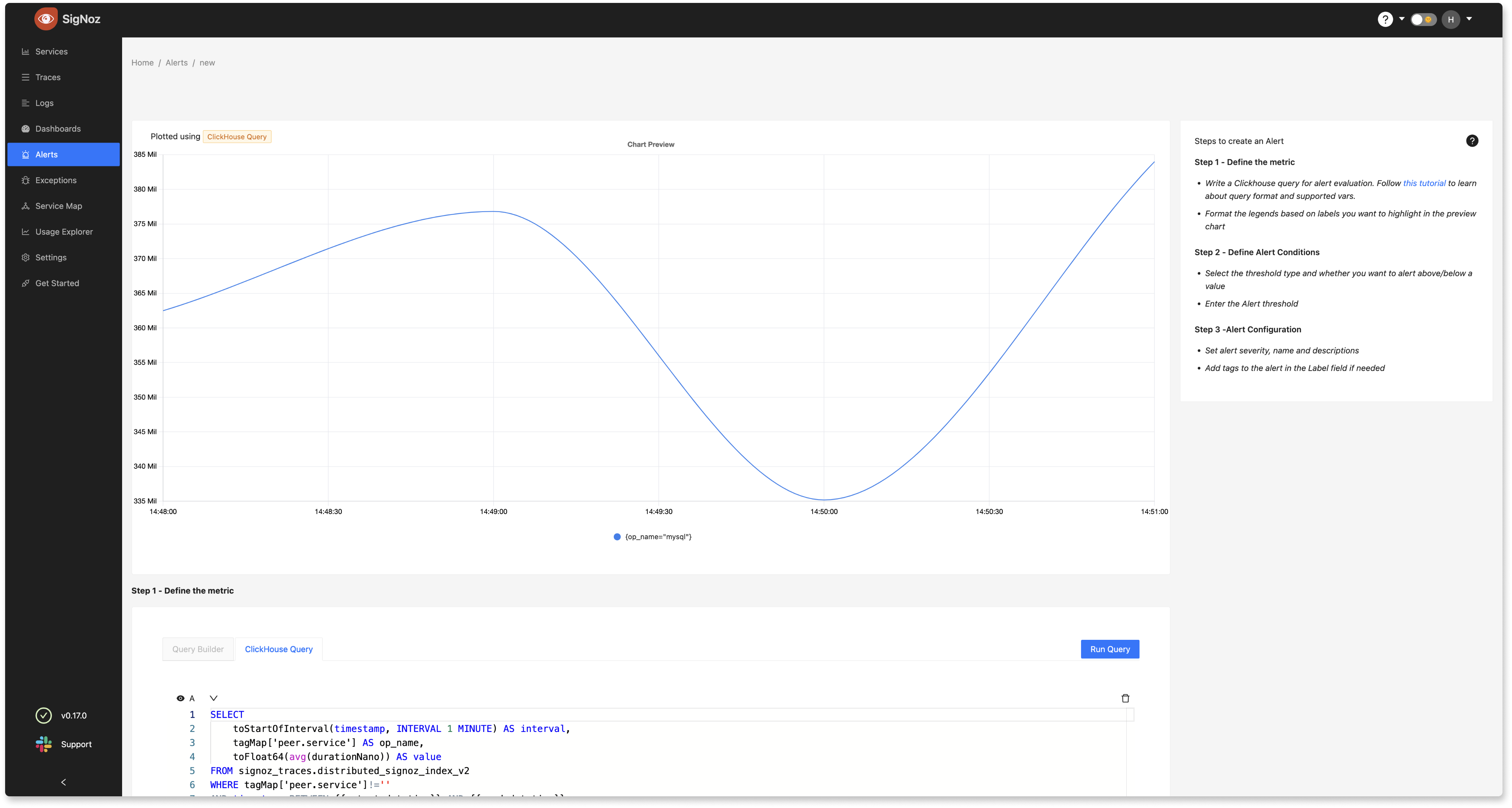This screenshot has width=1512, height=808.
Task: Click the Get Started rocket icon
Action: point(25,283)
